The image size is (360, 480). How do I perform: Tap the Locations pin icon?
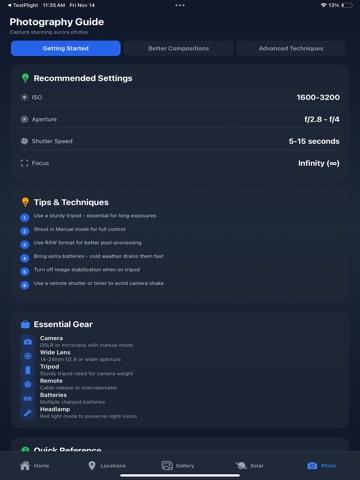tap(92, 465)
